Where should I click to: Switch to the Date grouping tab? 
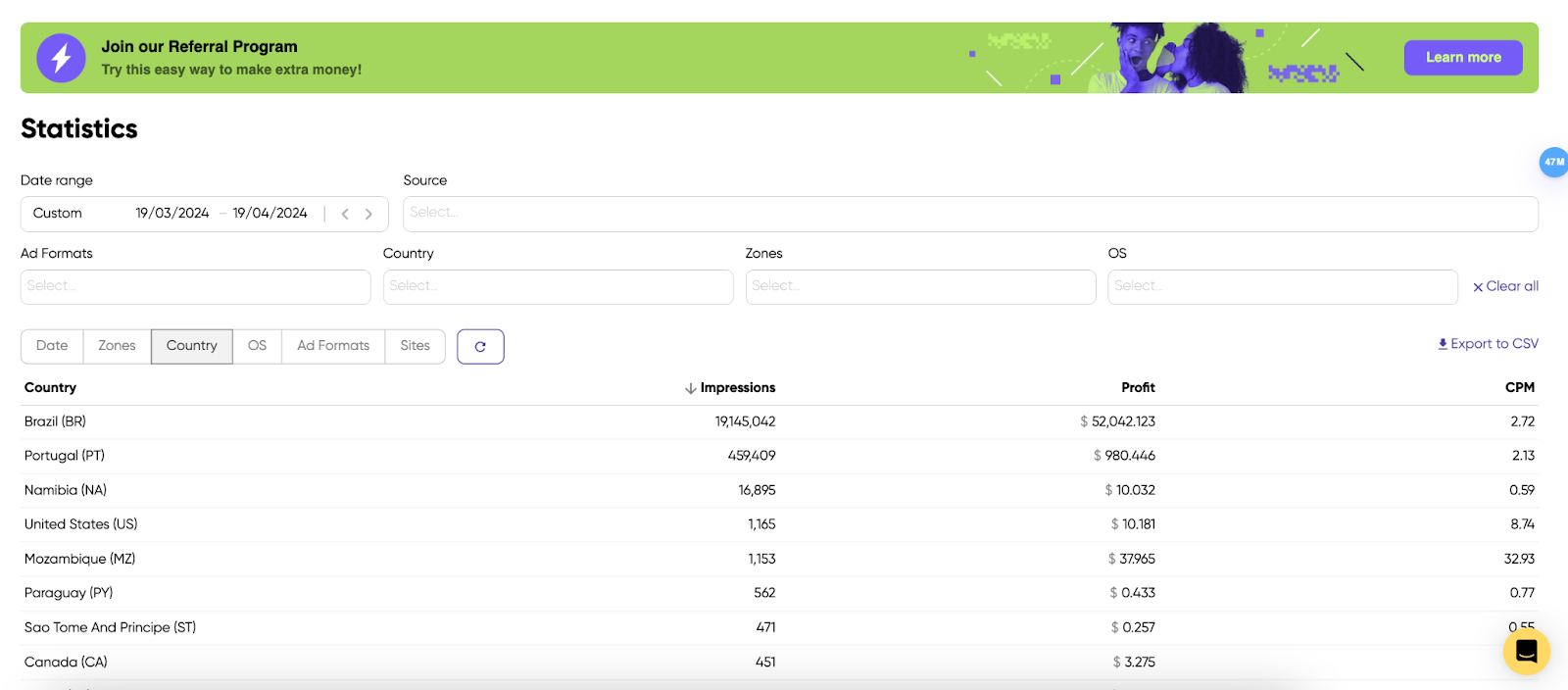(x=52, y=346)
